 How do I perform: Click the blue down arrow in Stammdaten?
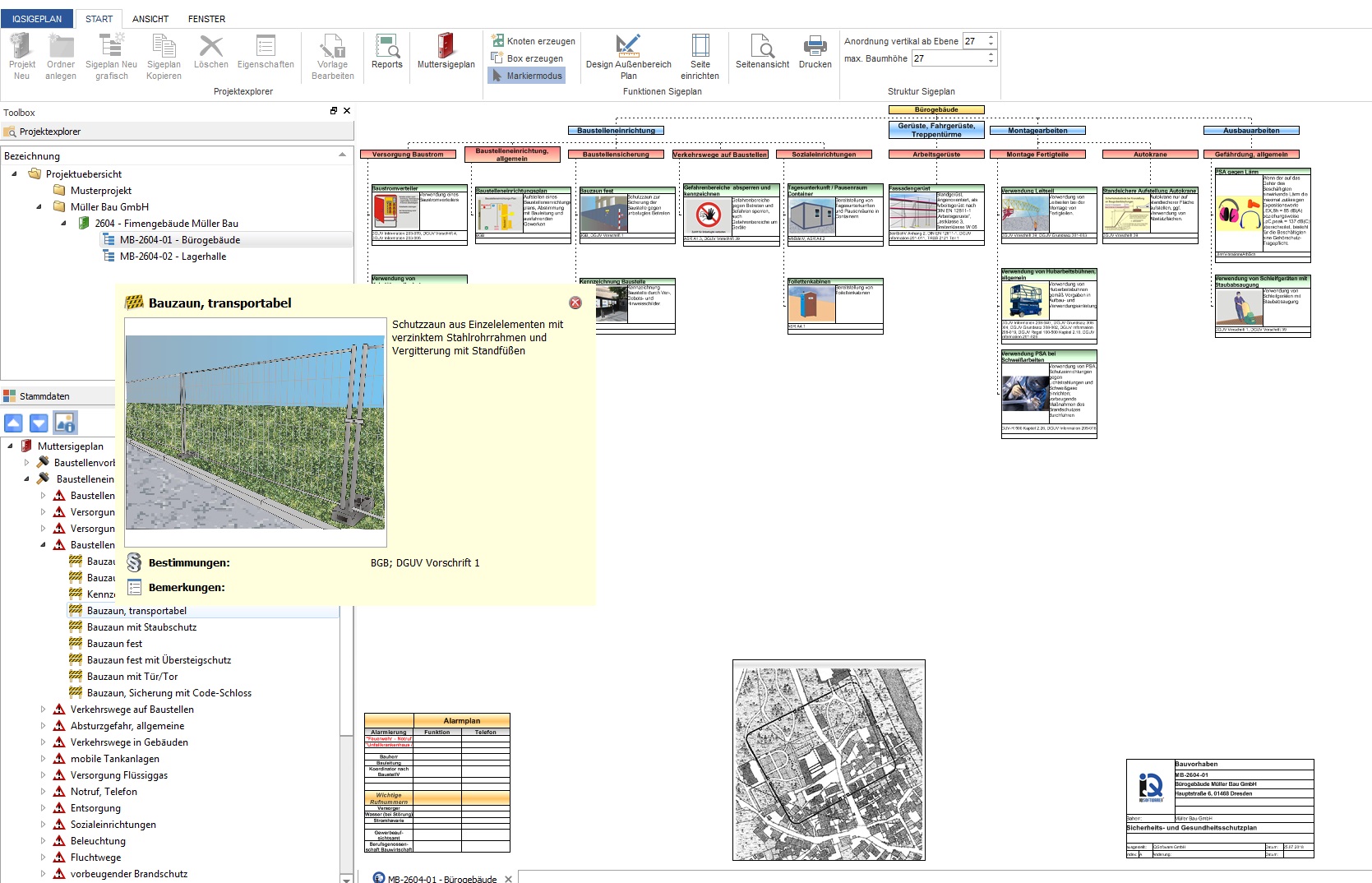coord(39,423)
